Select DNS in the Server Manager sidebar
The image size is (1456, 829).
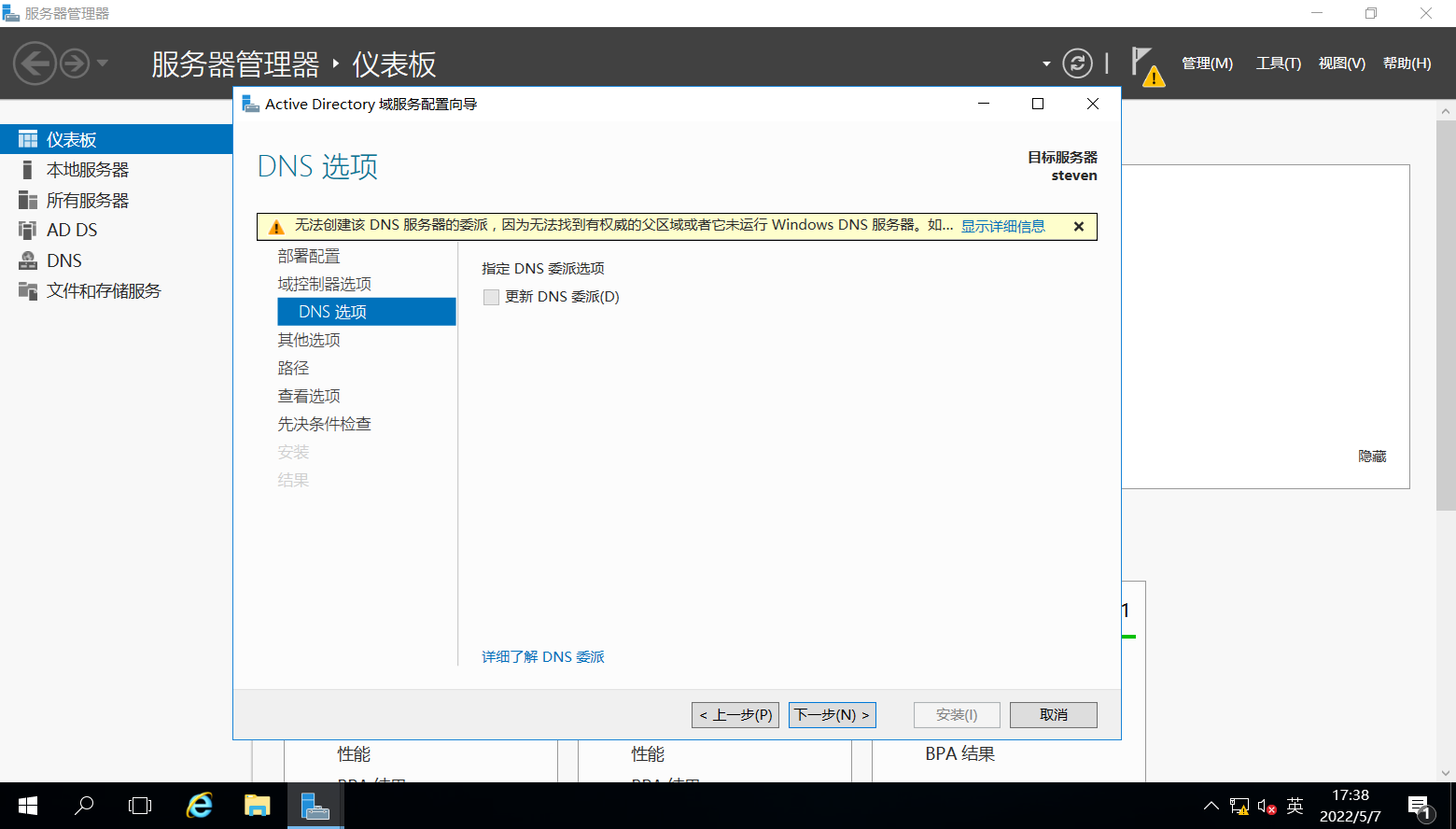tap(116, 260)
